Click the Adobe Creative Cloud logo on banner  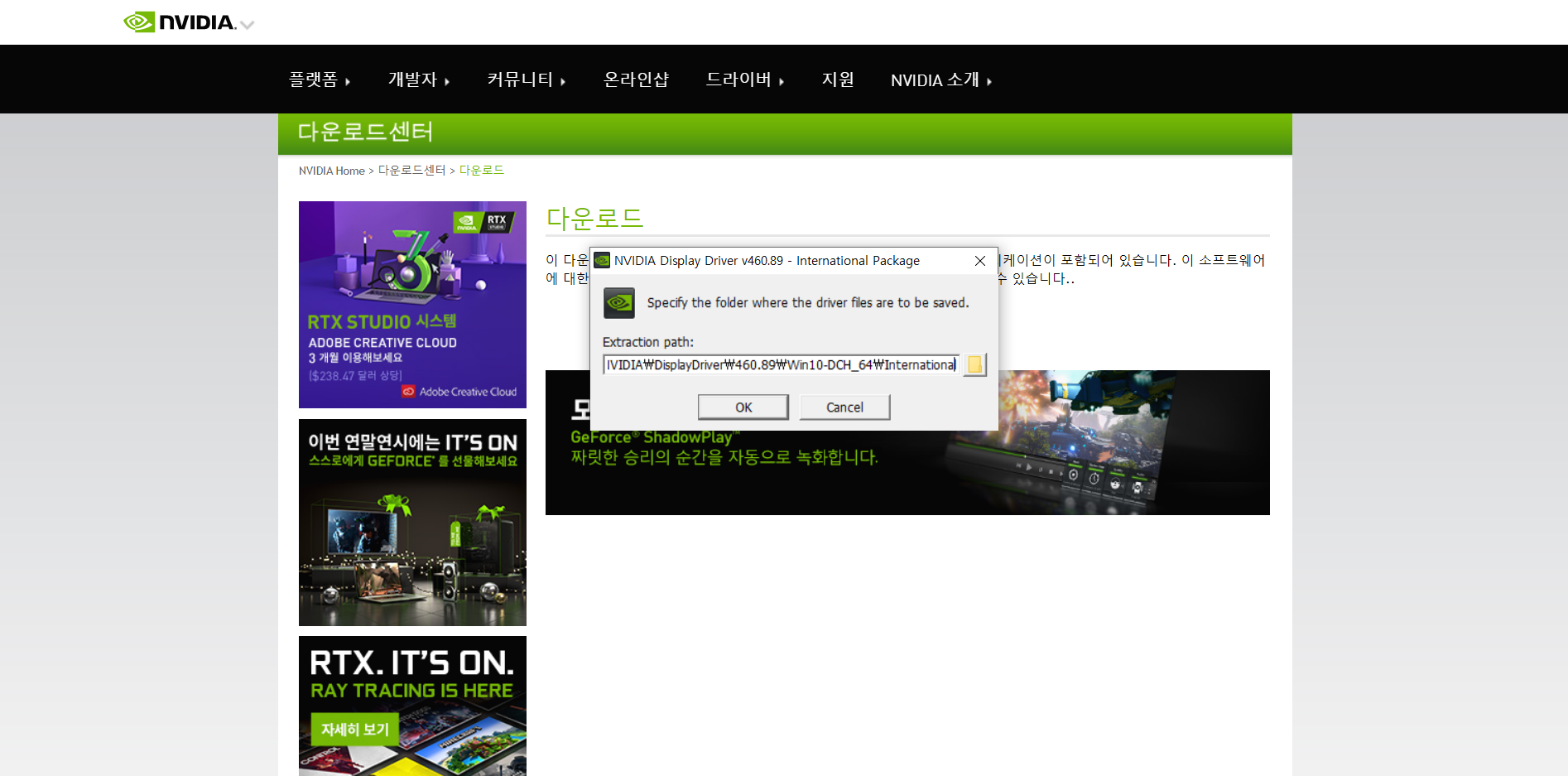[459, 392]
